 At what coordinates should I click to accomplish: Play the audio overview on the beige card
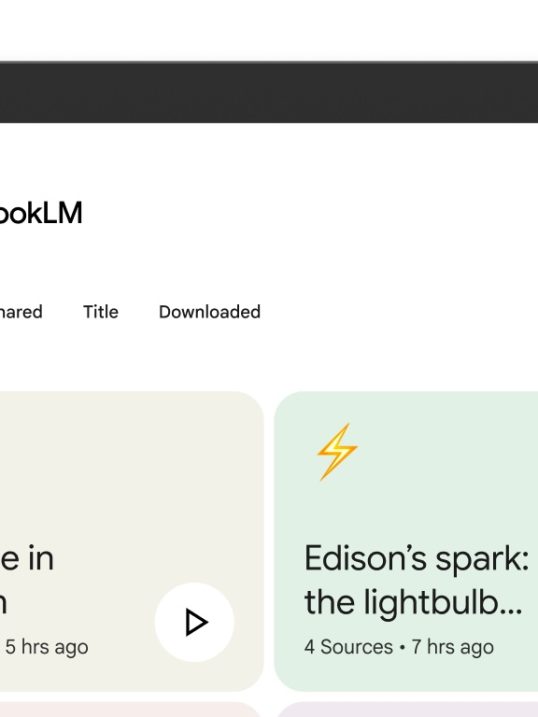click(x=195, y=622)
